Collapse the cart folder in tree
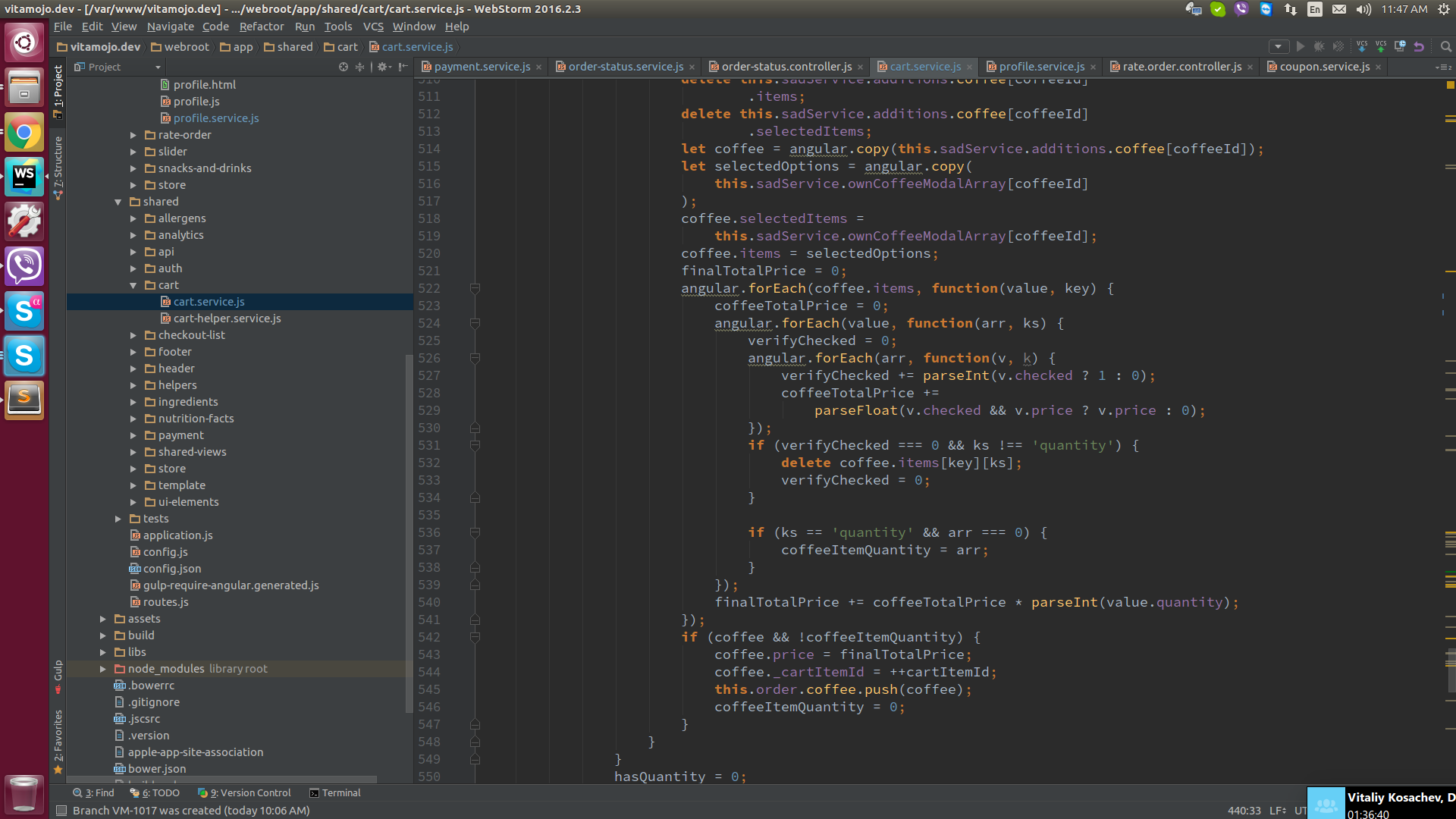The height and width of the screenshot is (819, 1456). coord(133,285)
